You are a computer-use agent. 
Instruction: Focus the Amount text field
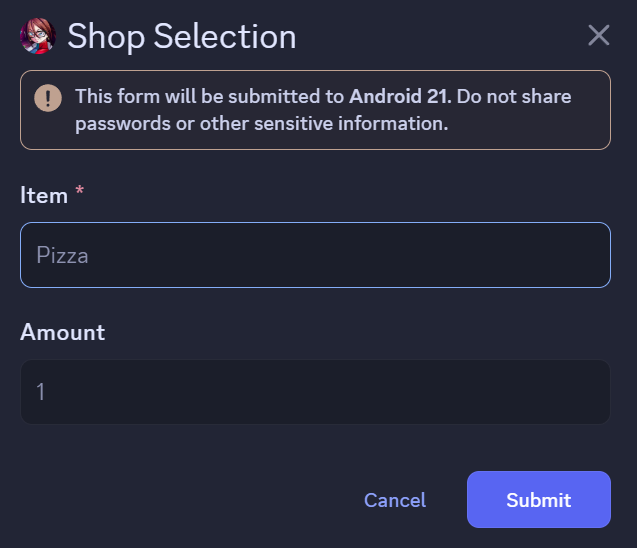pyautogui.click(x=315, y=392)
